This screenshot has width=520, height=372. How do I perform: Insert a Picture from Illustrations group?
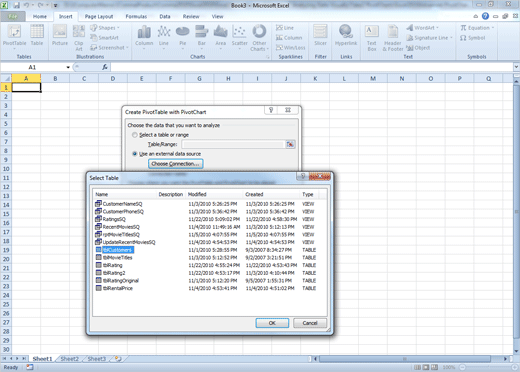[60, 35]
